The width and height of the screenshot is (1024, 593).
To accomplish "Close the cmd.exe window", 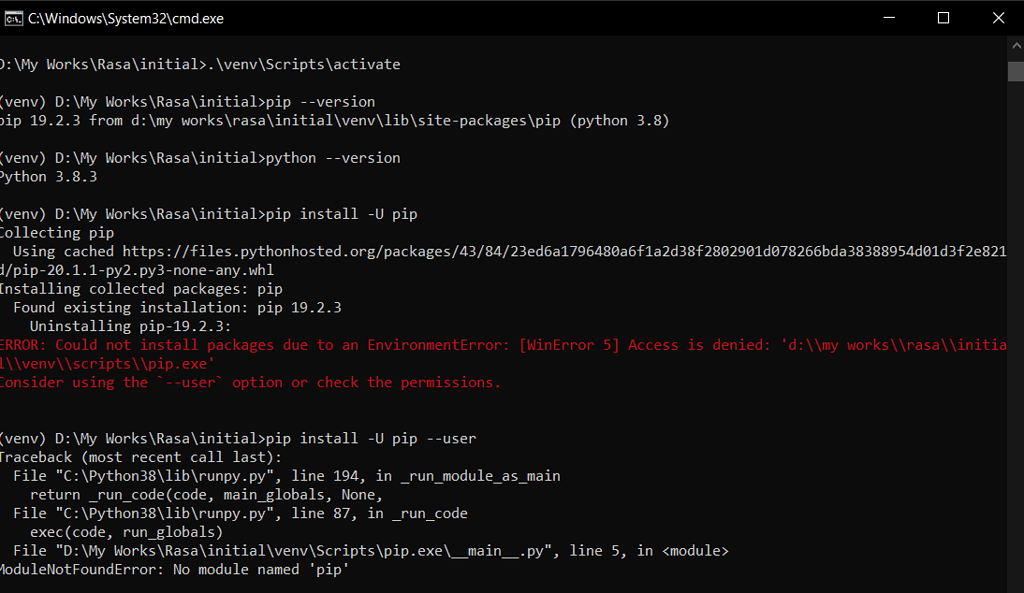I will pyautogui.click(x=998, y=18).
